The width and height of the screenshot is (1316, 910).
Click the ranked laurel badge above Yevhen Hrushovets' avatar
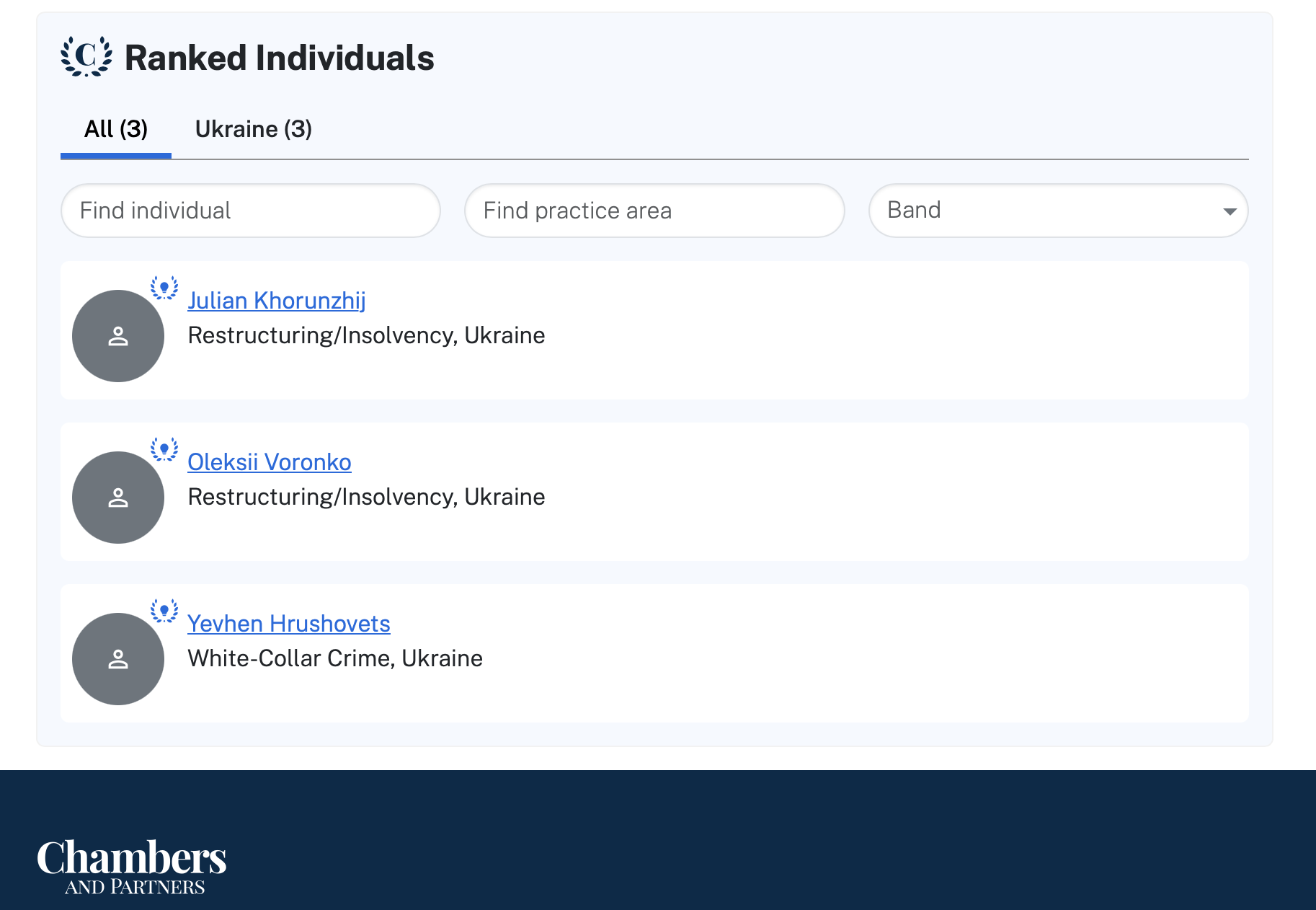(x=164, y=611)
